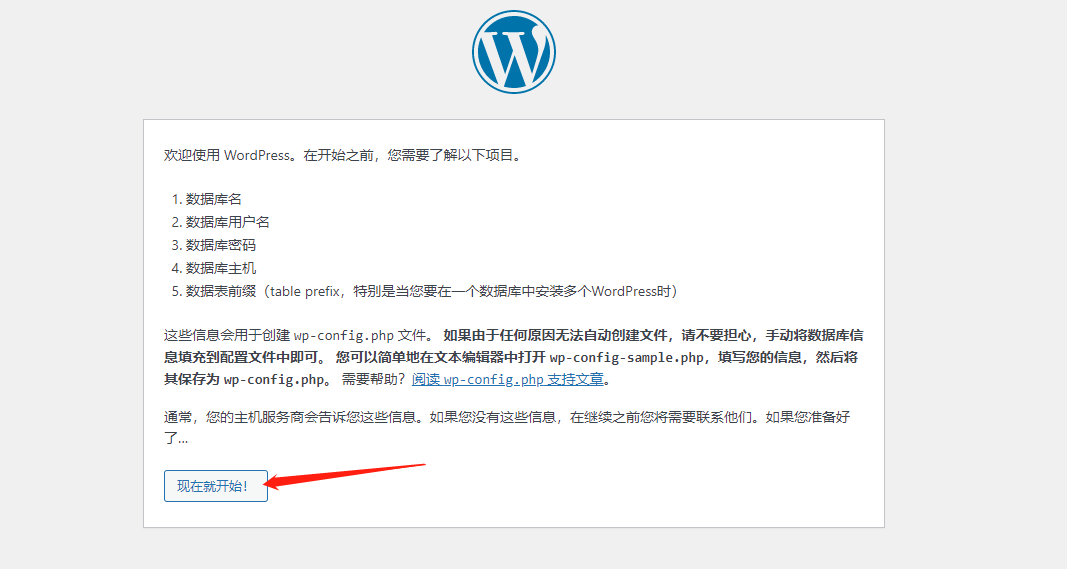Viewport: 1067px width, 569px height.
Task: Select the list item 数据库主机
Action: (x=220, y=268)
